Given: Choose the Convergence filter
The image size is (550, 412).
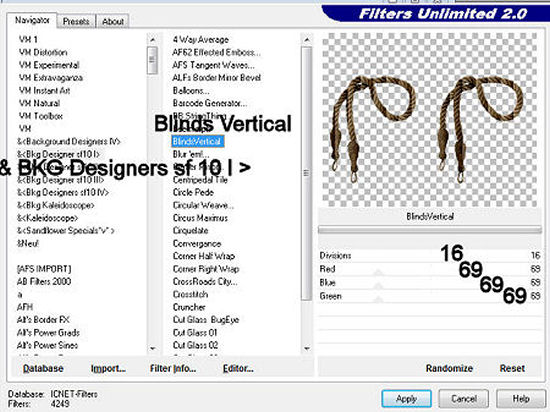Looking at the screenshot, I should click(197, 243).
